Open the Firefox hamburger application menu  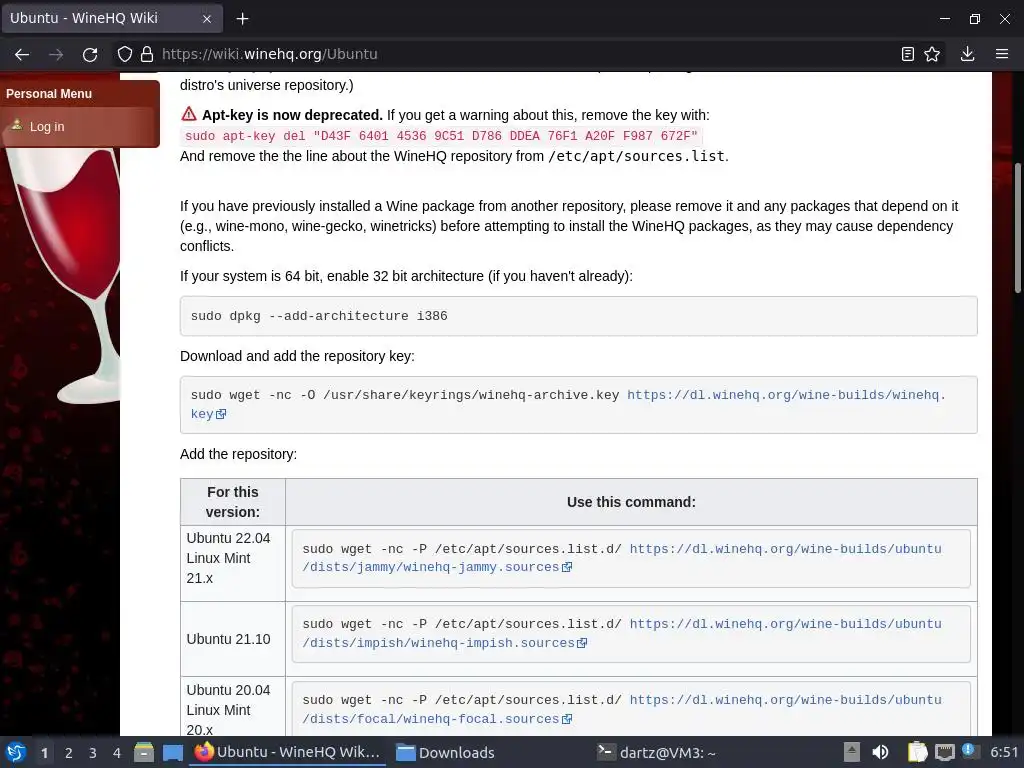[1002, 54]
